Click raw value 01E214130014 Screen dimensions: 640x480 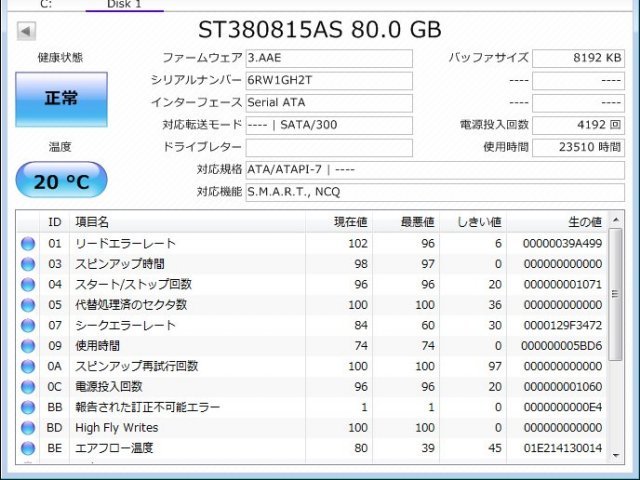562,448
